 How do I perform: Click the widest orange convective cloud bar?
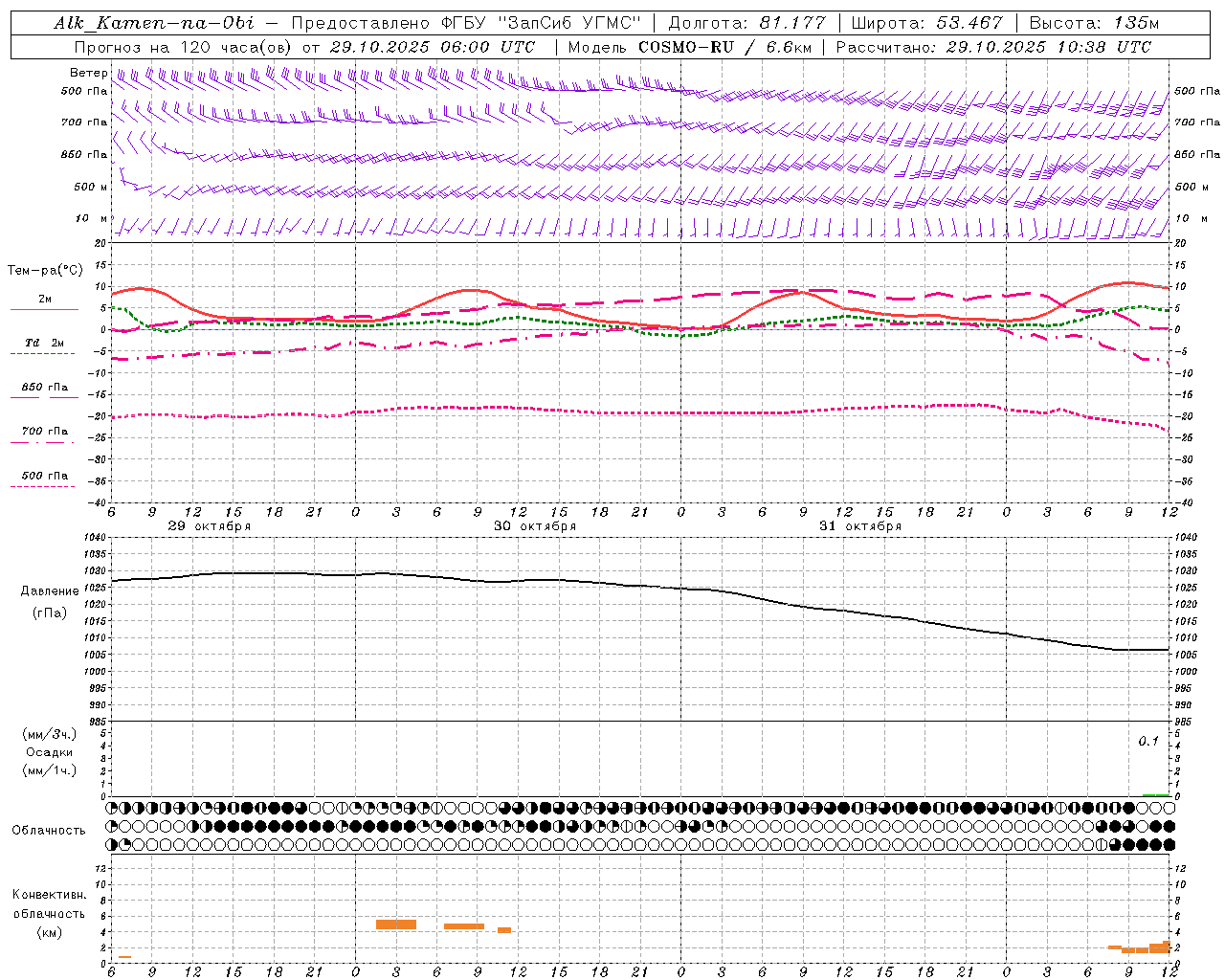pyautogui.click(x=396, y=924)
